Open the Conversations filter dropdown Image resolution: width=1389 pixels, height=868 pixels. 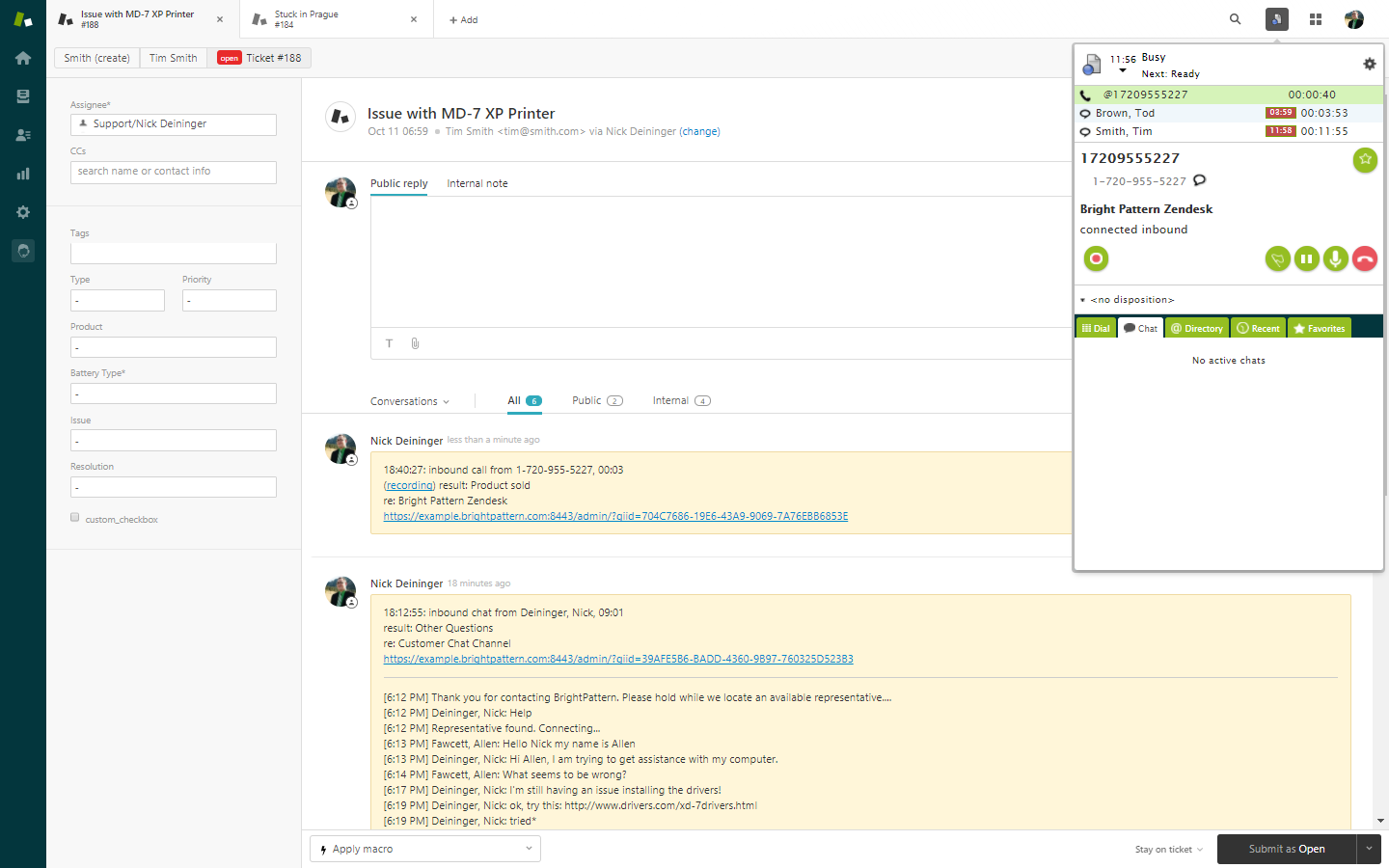409,400
